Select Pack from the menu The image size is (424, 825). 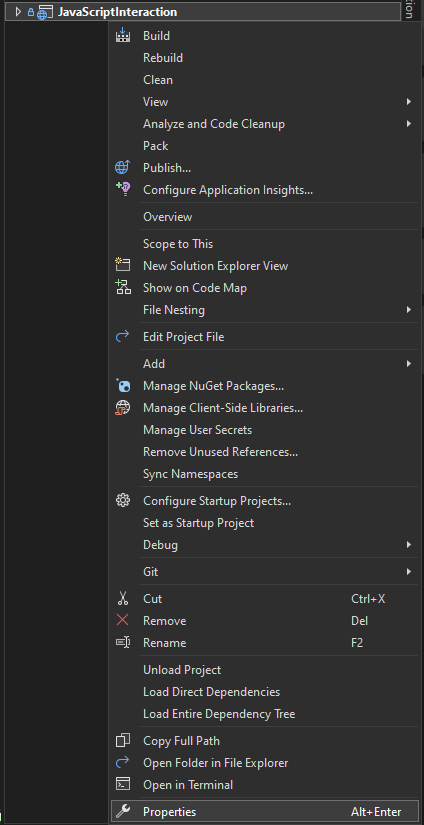coord(265,146)
